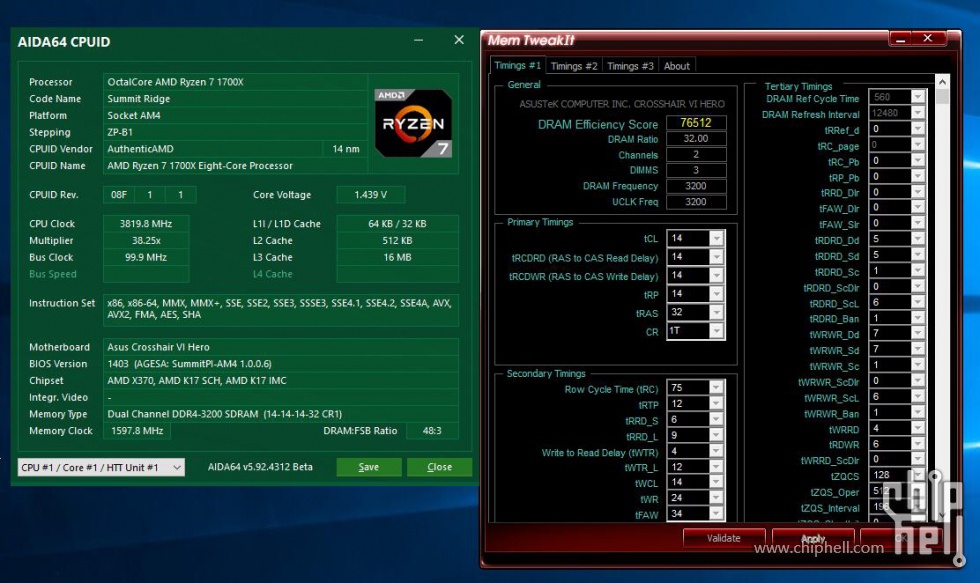Image resolution: width=980 pixels, height=583 pixels.
Task: Open the tRRD_L dropdown
Action: coord(717,435)
